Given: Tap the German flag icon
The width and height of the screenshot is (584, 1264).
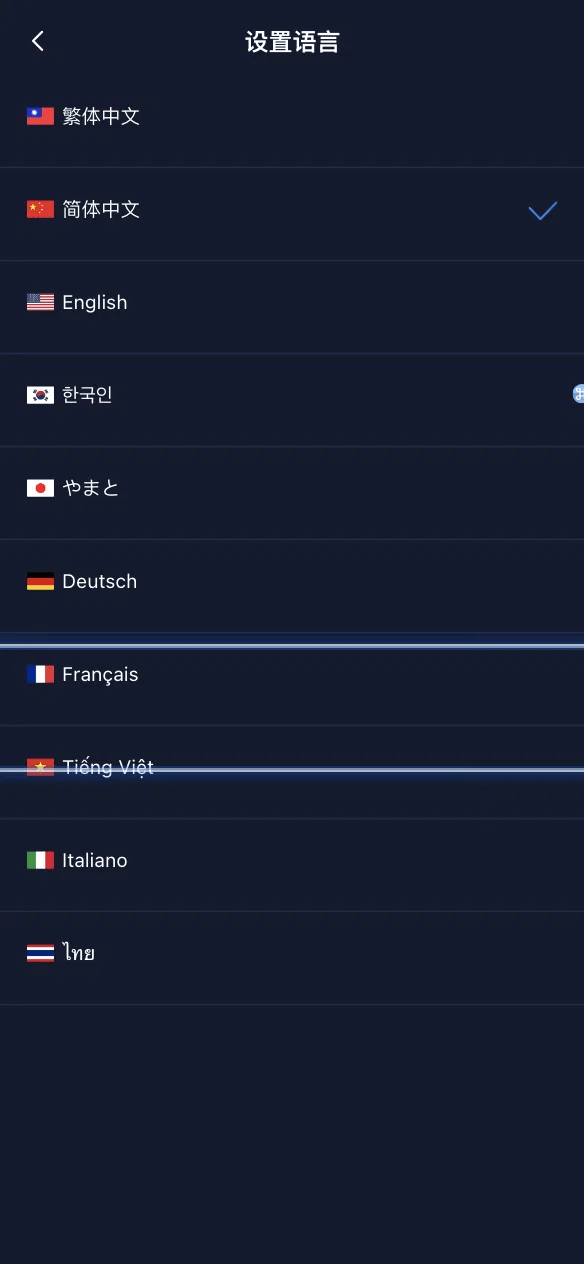Looking at the screenshot, I should point(40,581).
